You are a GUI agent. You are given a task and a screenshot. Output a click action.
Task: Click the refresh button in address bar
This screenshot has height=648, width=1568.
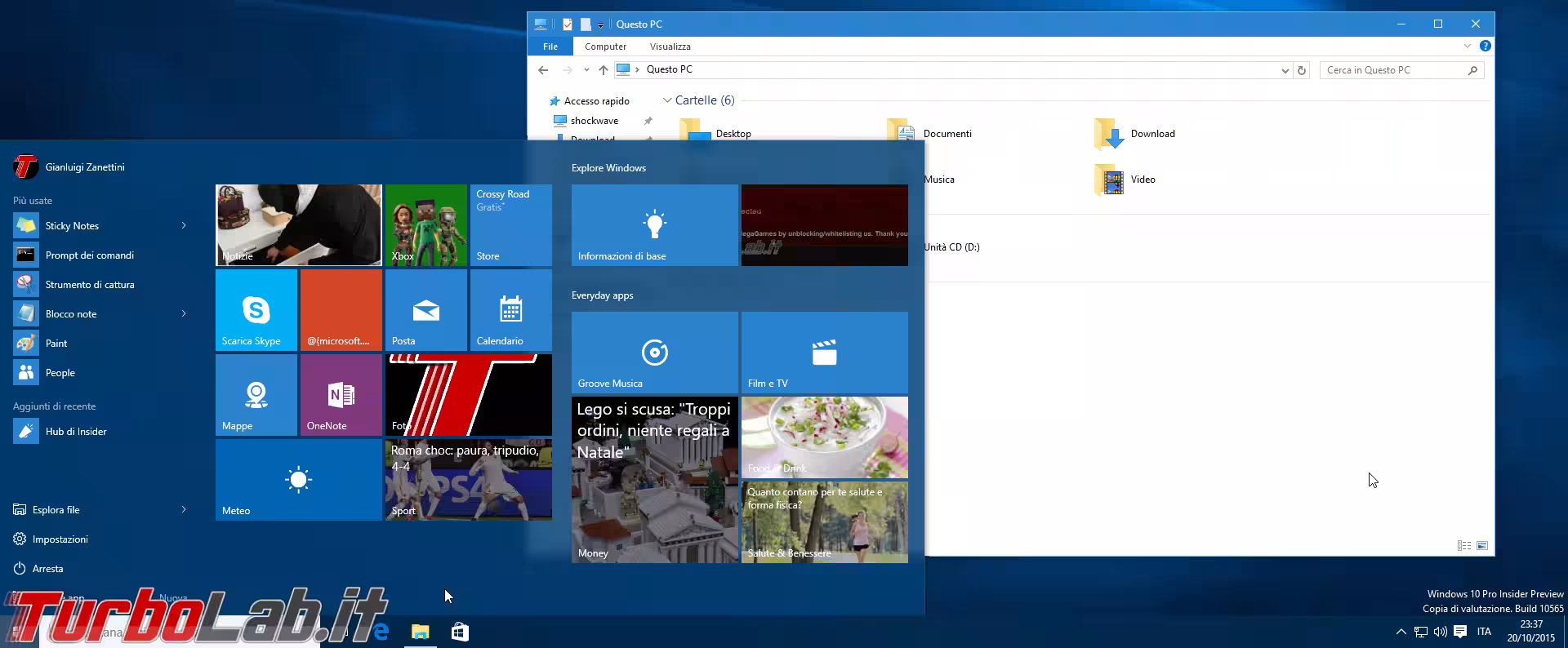coord(1302,70)
